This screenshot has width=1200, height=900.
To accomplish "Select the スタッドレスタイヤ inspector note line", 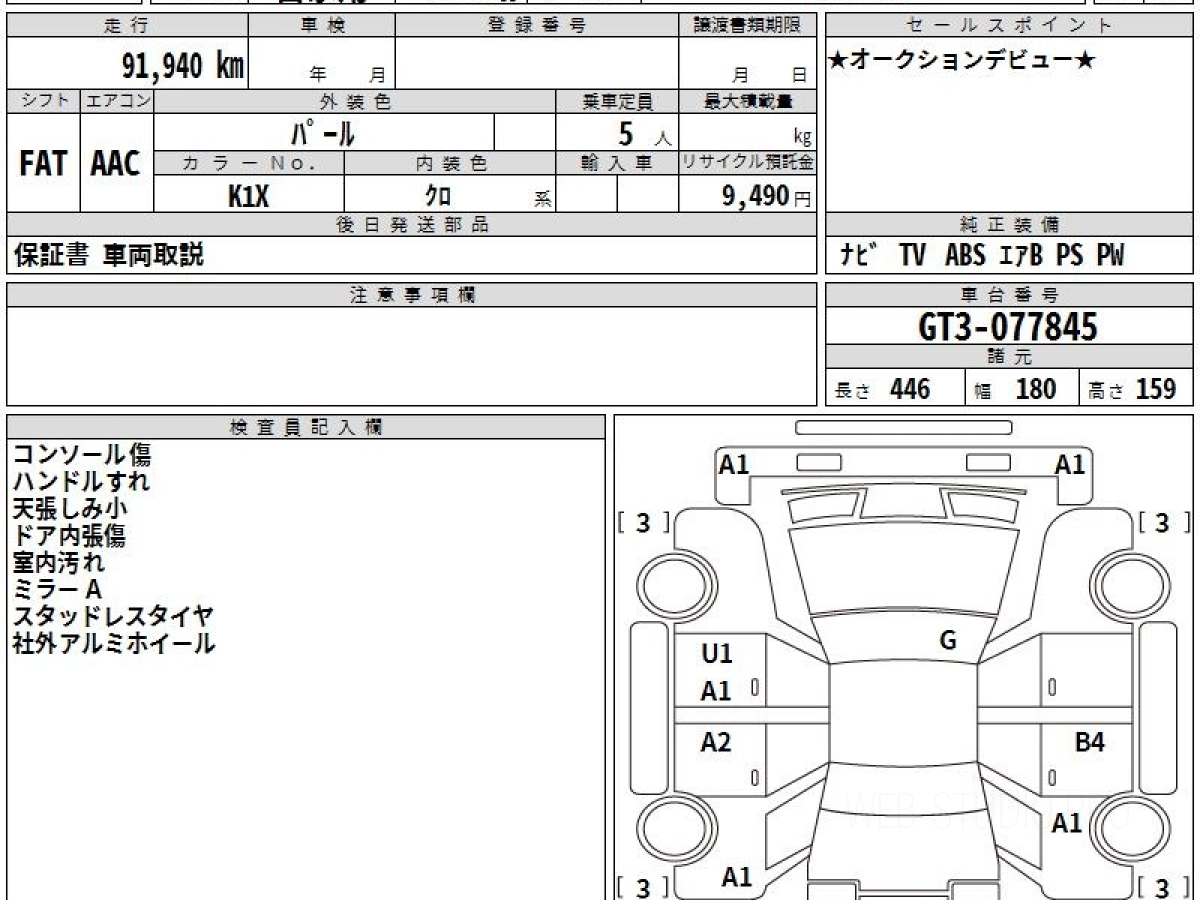I will tap(113, 617).
